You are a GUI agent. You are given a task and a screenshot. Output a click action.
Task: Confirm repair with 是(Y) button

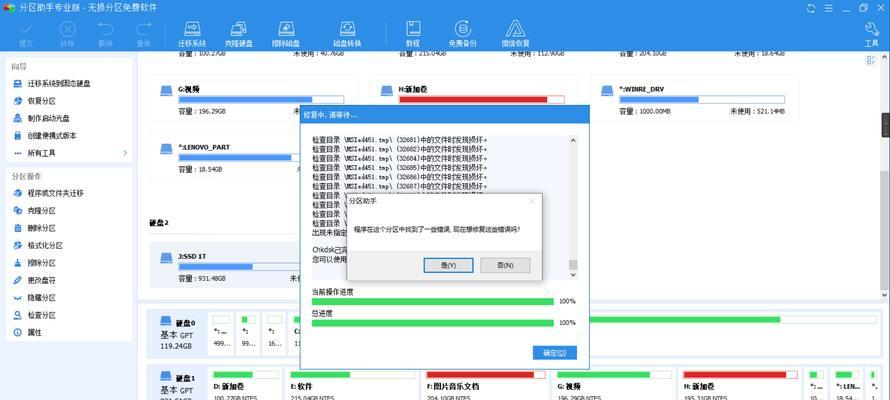[448, 266]
